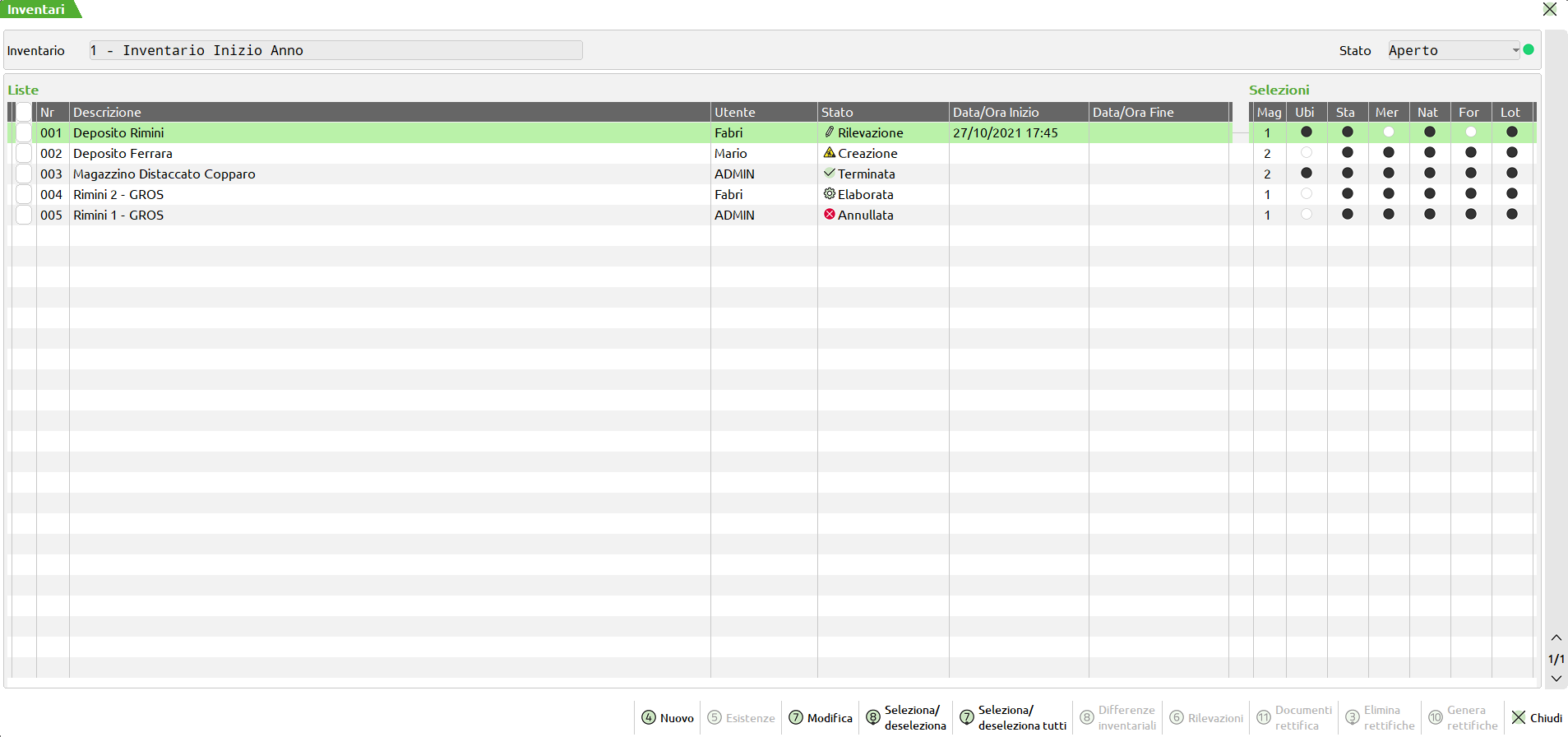
Task: Go to previous page with the up chevron
Action: [x=1556, y=638]
